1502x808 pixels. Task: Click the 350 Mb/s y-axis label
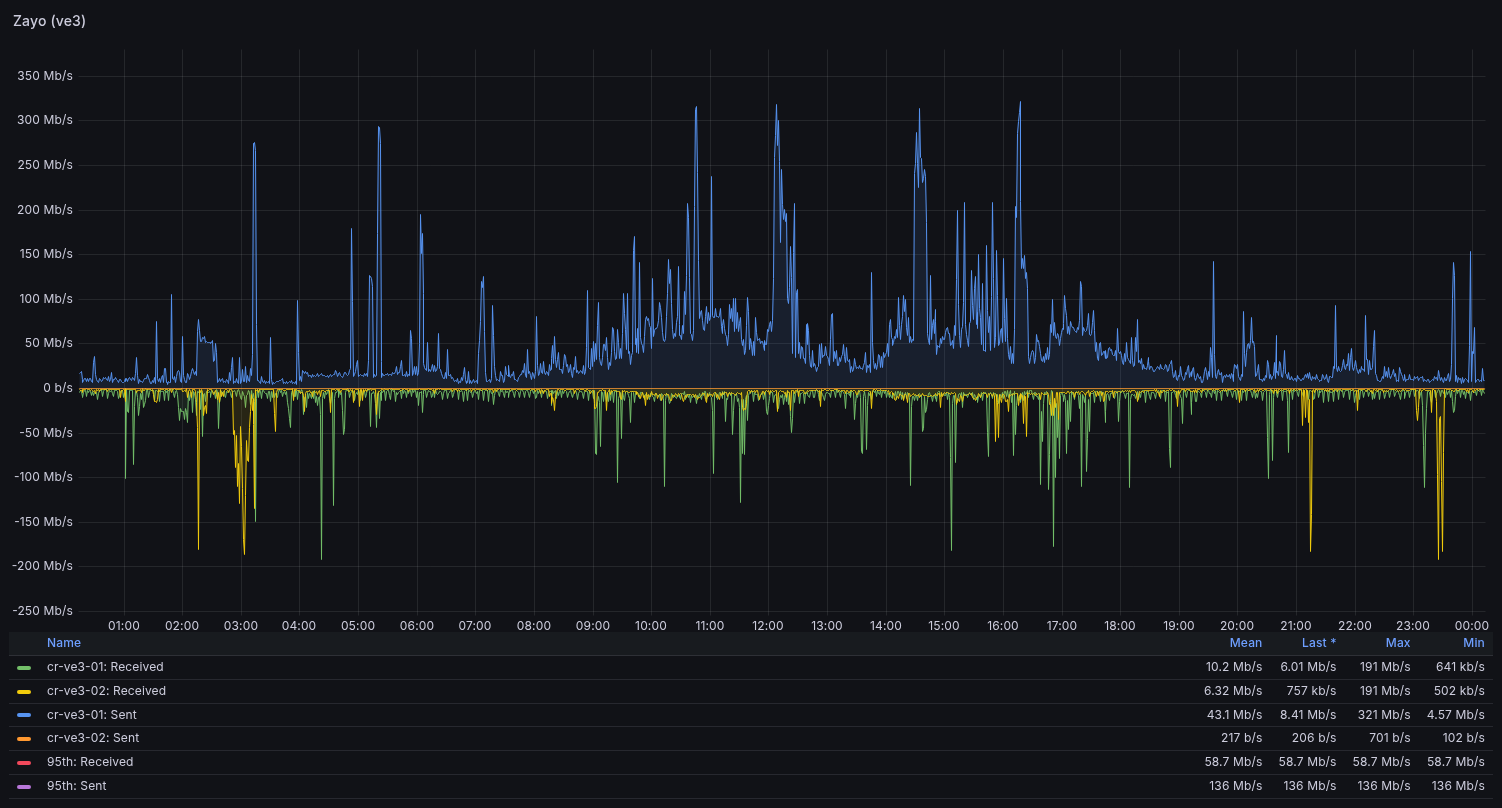[x=45, y=76]
